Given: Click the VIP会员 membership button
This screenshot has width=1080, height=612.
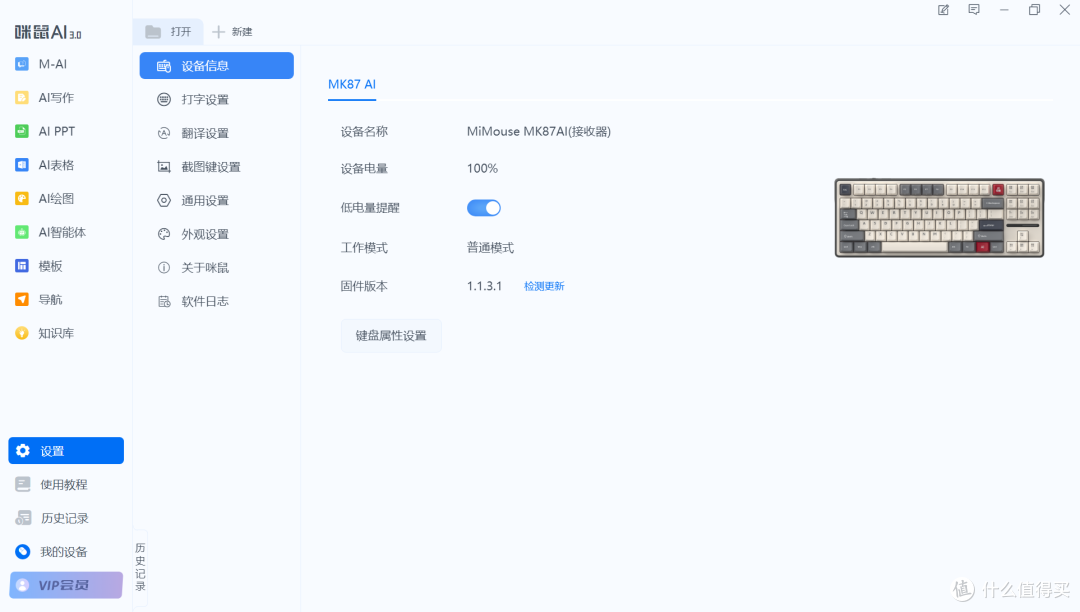Looking at the screenshot, I should tap(66, 585).
